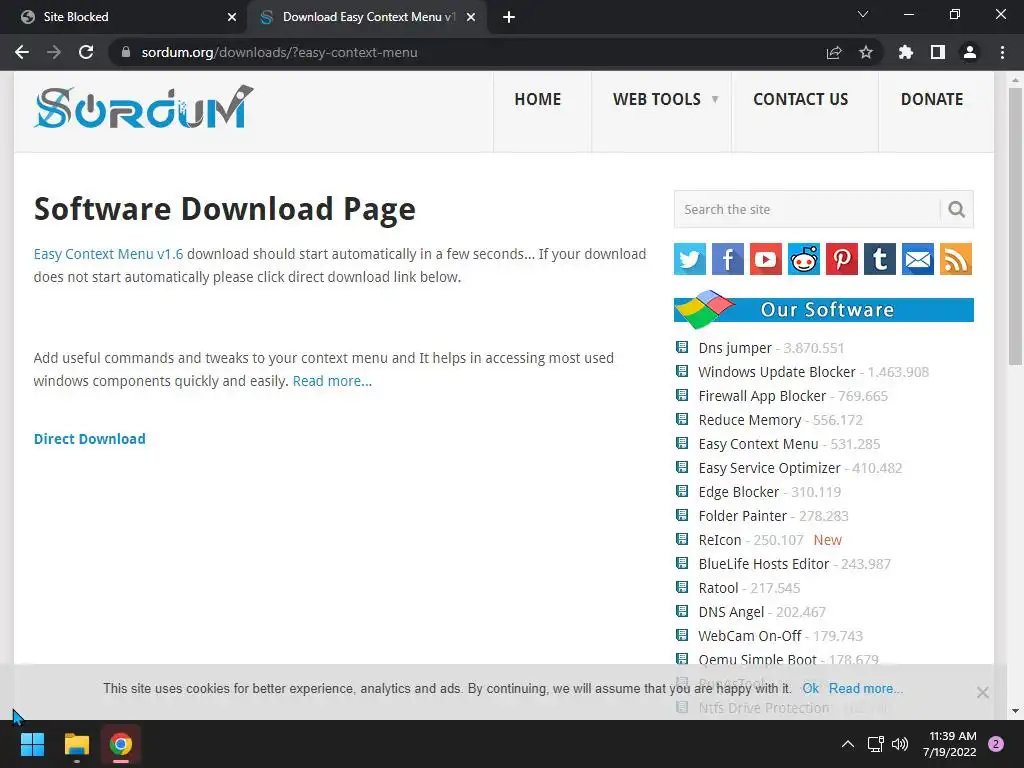The width and height of the screenshot is (1024, 768).
Task: Accept cookies with Ok
Action: coord(810,688)
